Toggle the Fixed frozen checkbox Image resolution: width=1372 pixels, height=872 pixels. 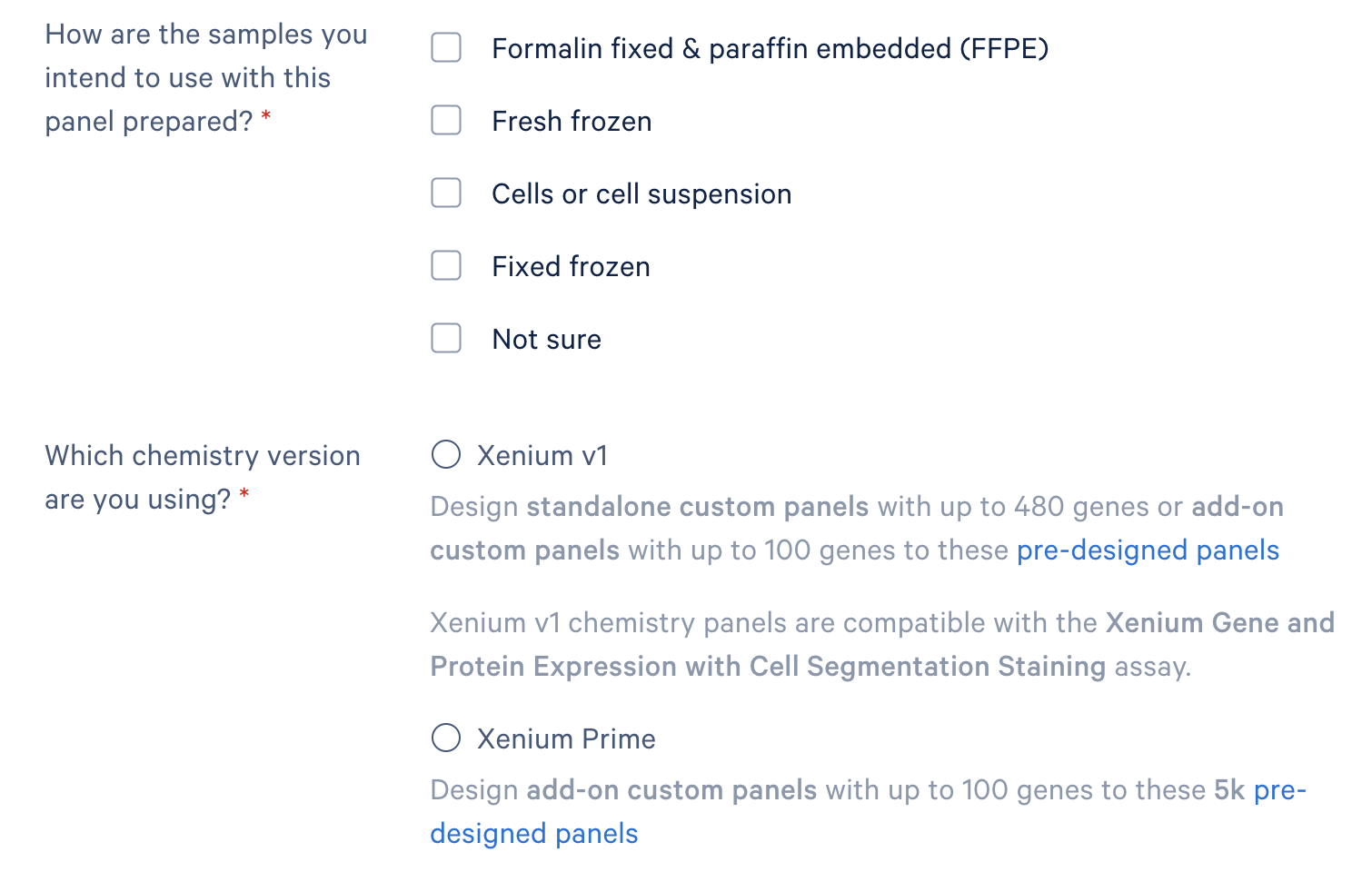[446, 265]
